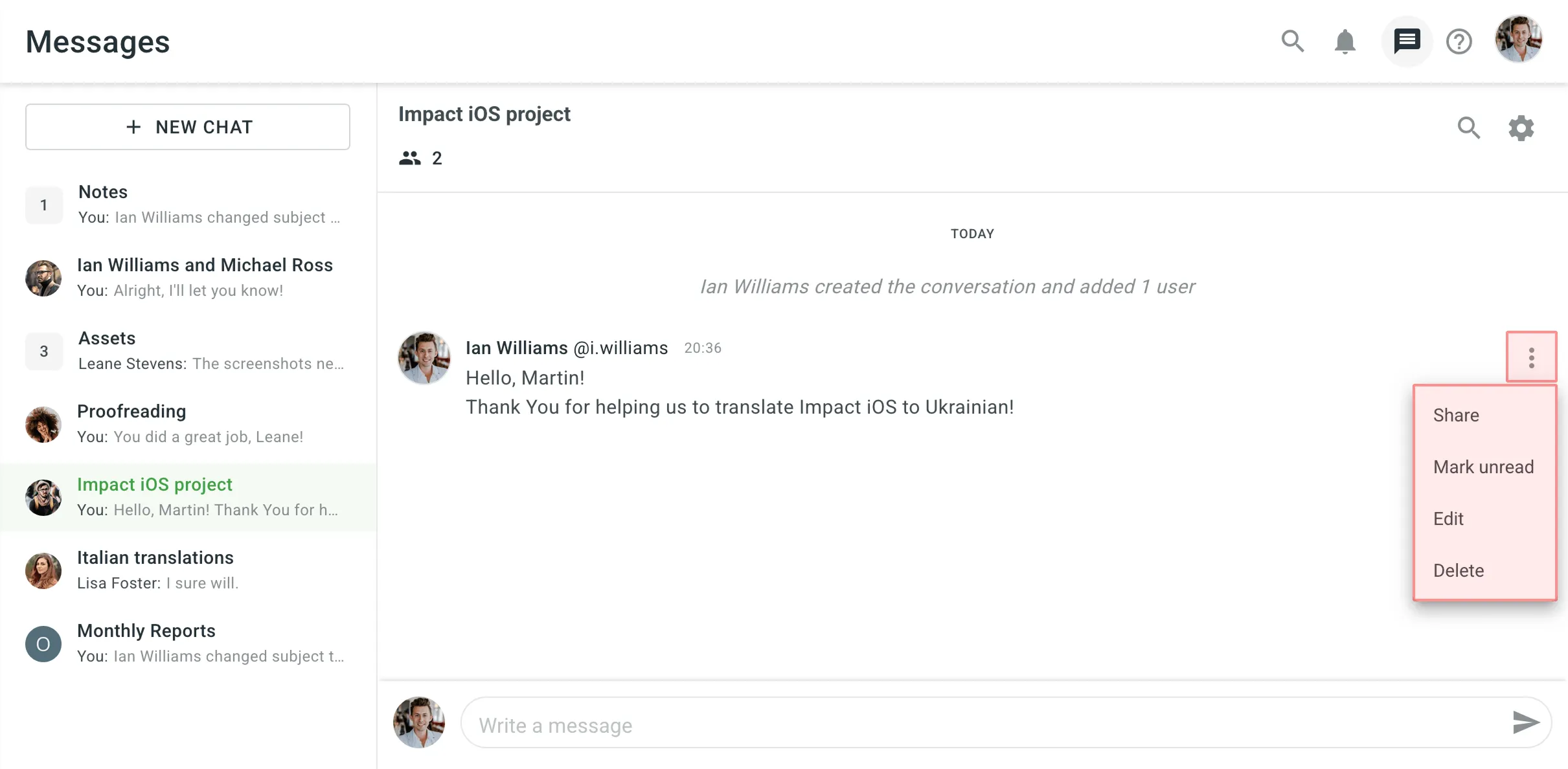Click the send message arrow

pos(1525,722)
